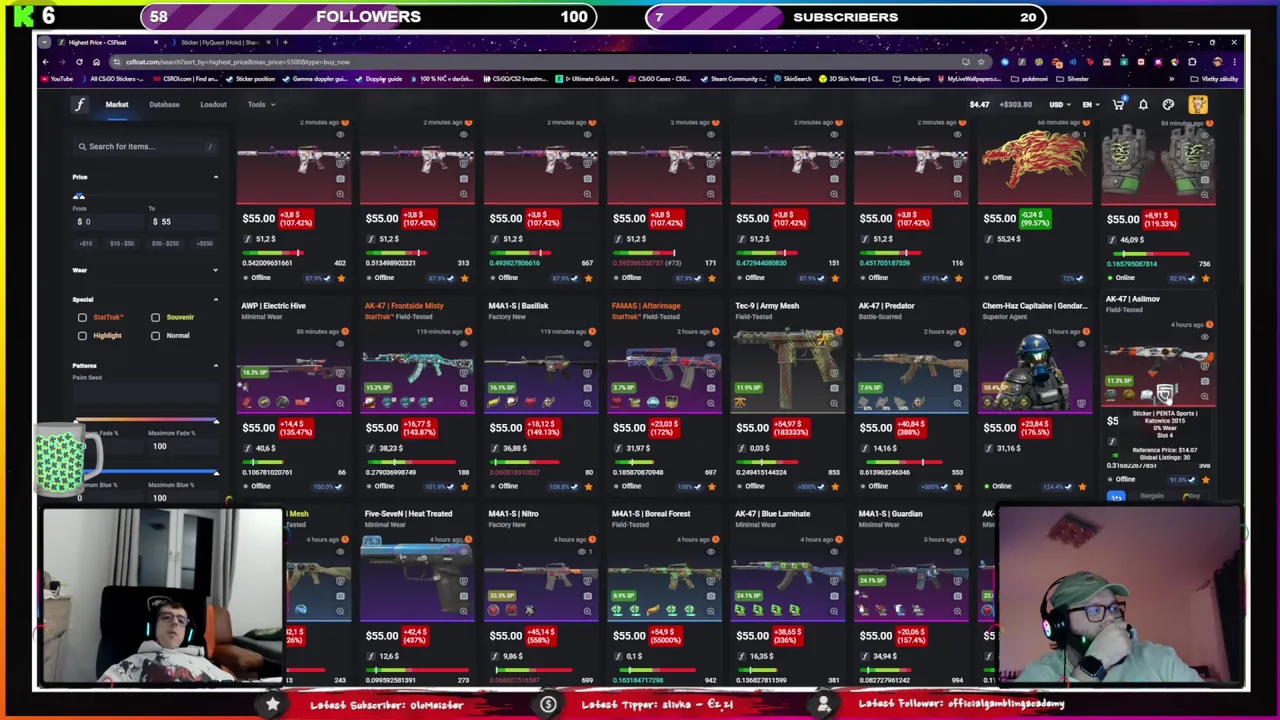Viewport: 1280px width, 720px height.
Task: Collapse the Patterns filter section
Action: (215, 366)
